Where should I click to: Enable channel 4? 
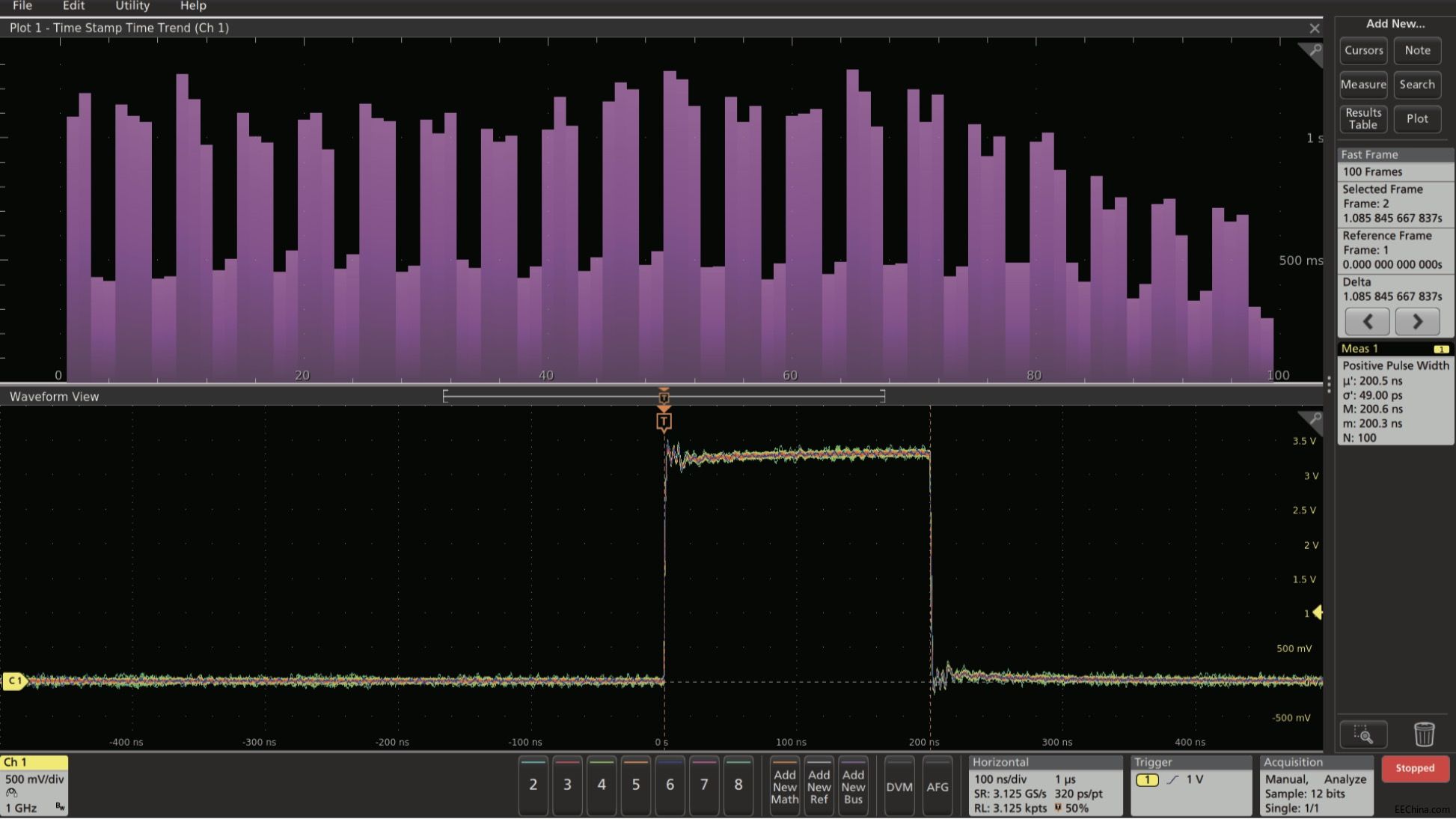pyautogui.click(x=602, y=785)
